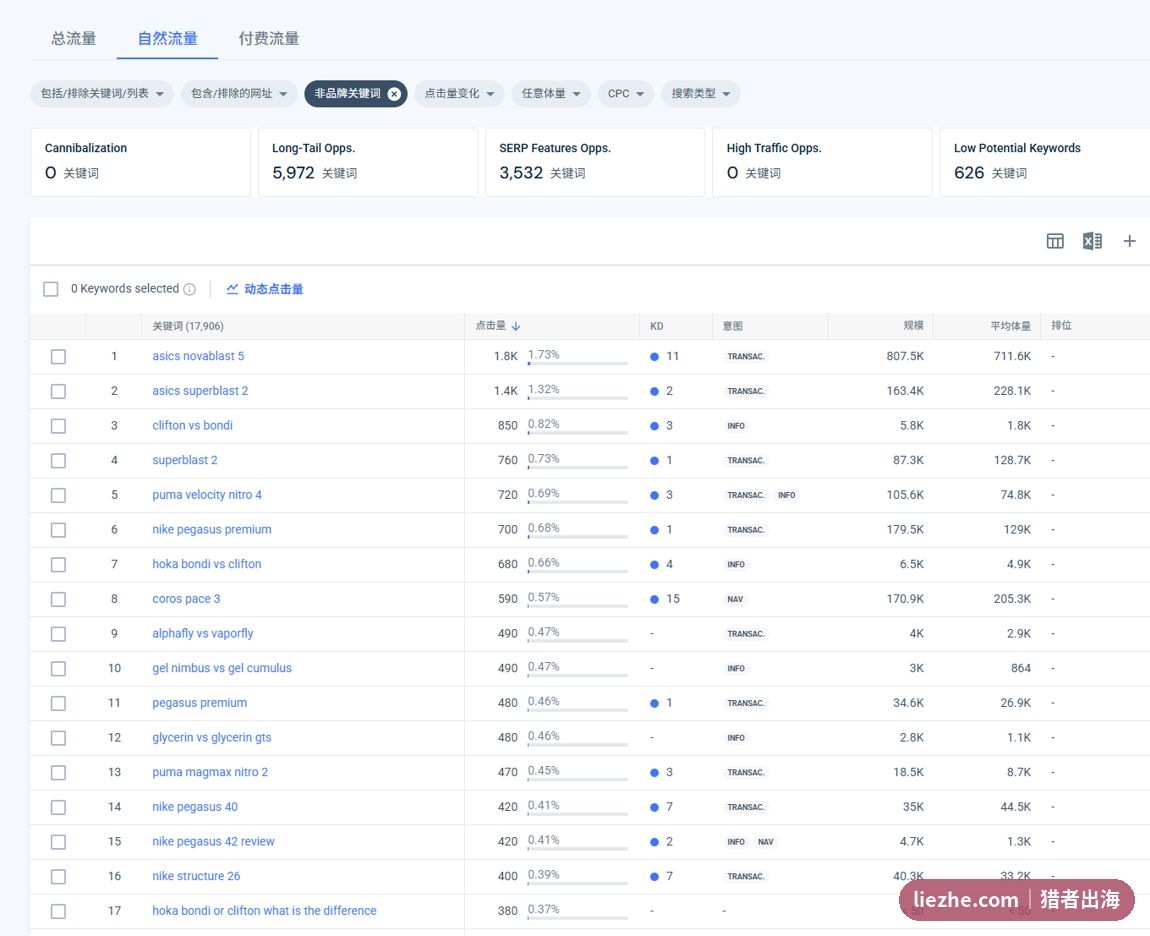Image resolution: width=1150 pixels, height=936 pixels.
Task: Open hoka bondi or clifton difference keyword
Action: (x=264, y=910)
